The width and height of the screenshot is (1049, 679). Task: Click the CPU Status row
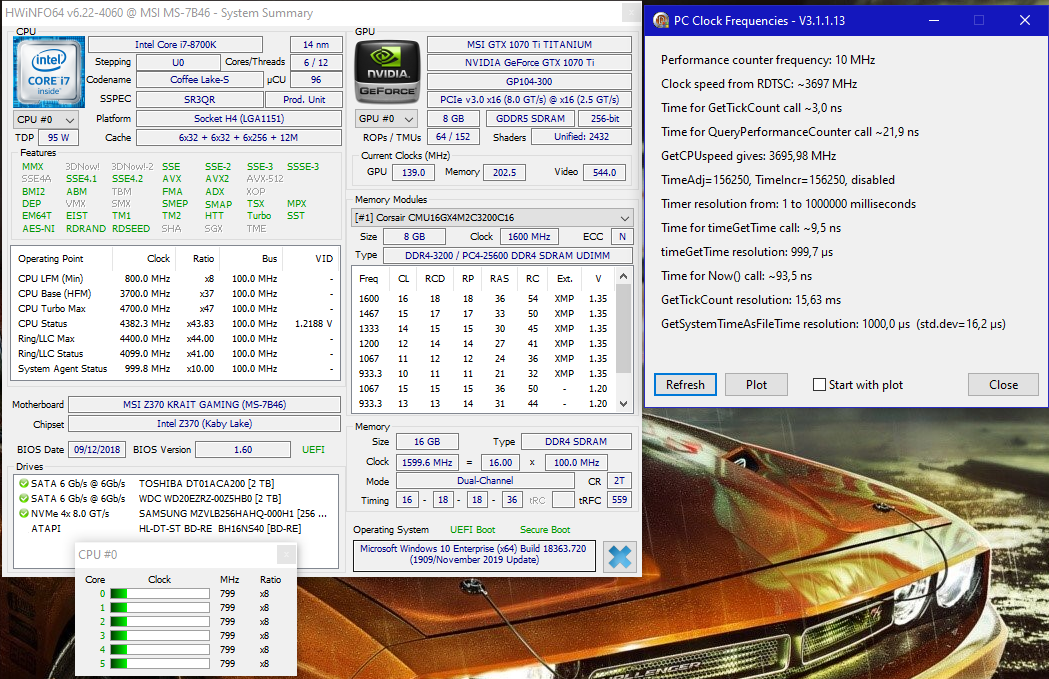click(175, 324)
